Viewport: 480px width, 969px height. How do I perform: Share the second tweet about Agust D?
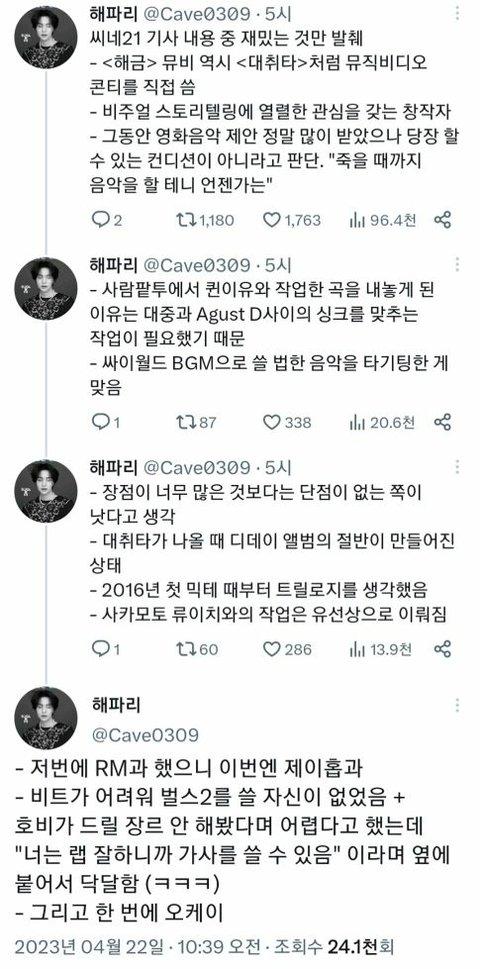[x=442, y=422]
